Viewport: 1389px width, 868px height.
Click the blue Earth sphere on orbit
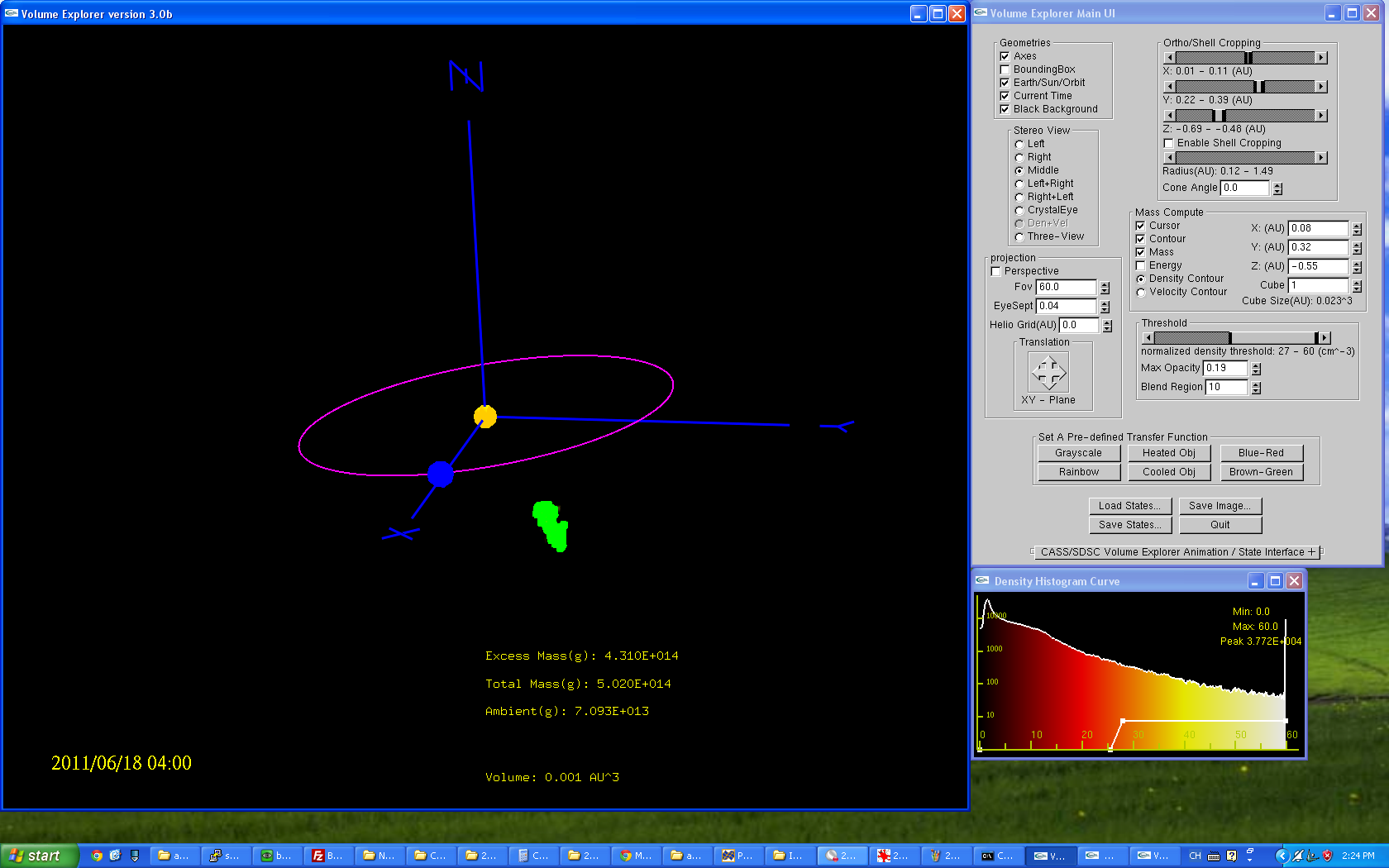pos(441,474)
